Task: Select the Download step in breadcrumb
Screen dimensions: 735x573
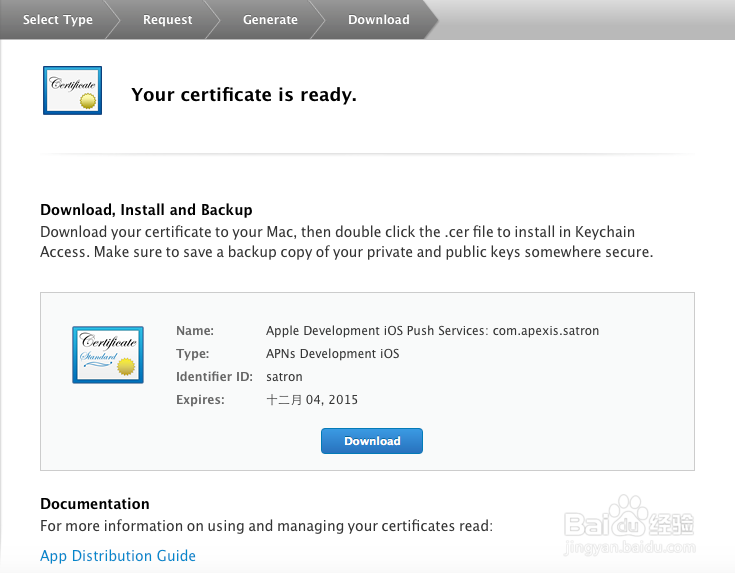Action: pos(379,20)
